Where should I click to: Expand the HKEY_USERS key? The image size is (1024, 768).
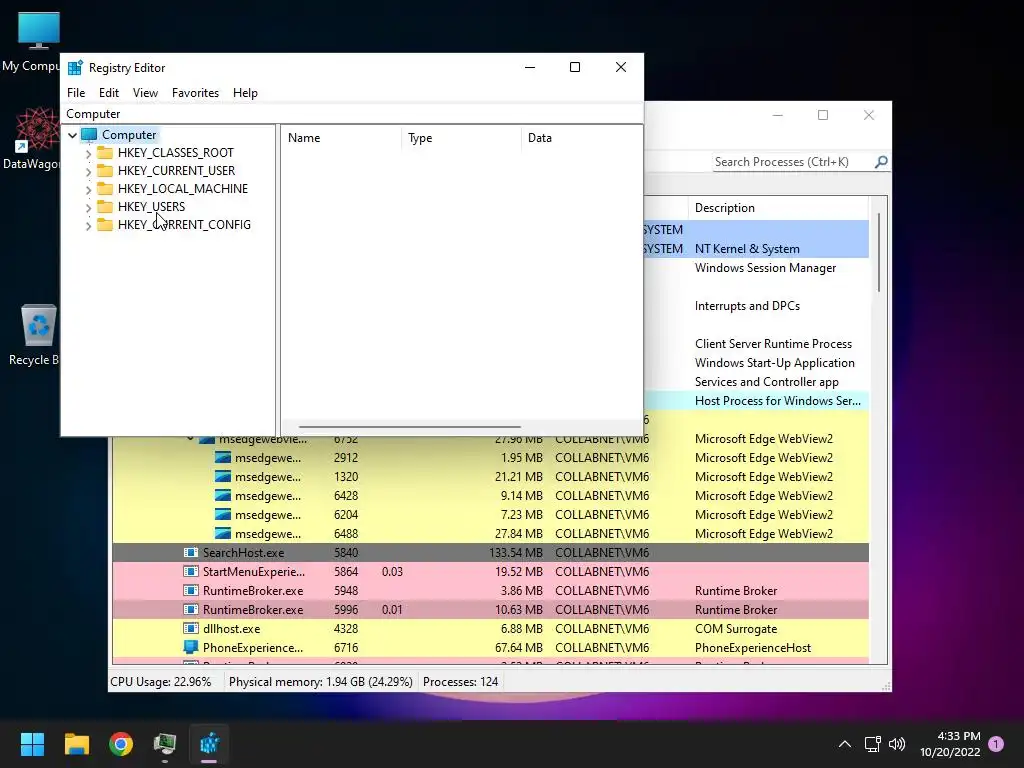click(x=88, y=207)
